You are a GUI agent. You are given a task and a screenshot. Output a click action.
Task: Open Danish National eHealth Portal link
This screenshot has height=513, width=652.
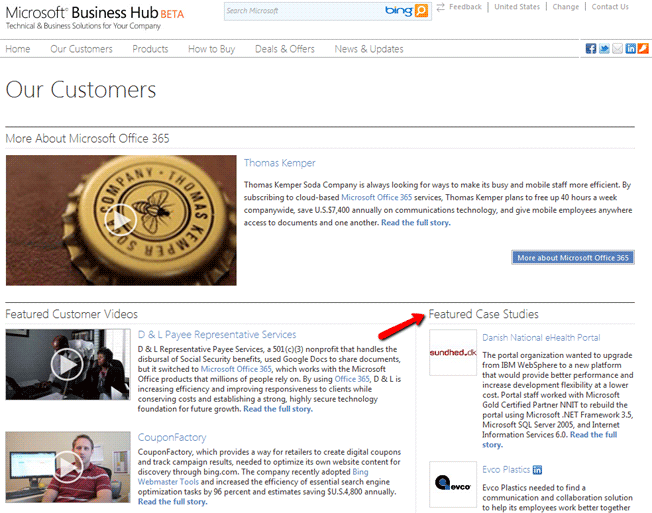[x=541, y=338]
